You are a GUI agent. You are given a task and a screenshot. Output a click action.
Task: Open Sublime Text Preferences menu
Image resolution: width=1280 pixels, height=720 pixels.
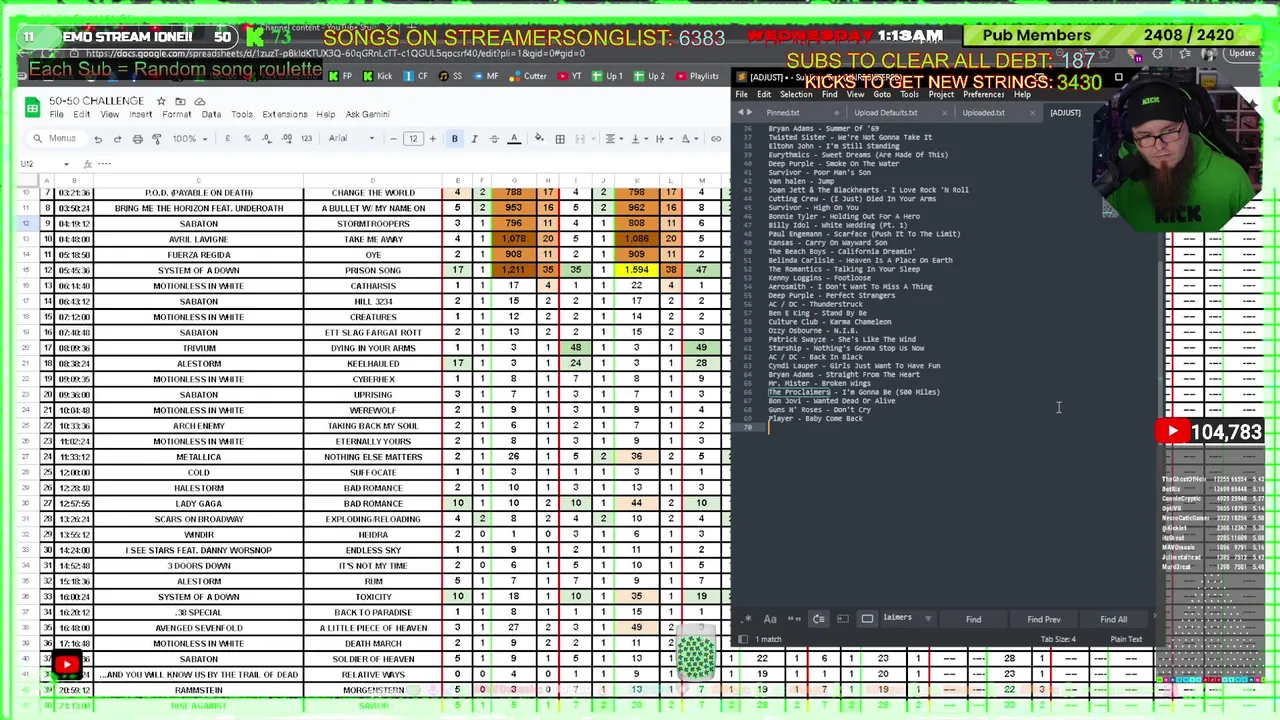983,95
